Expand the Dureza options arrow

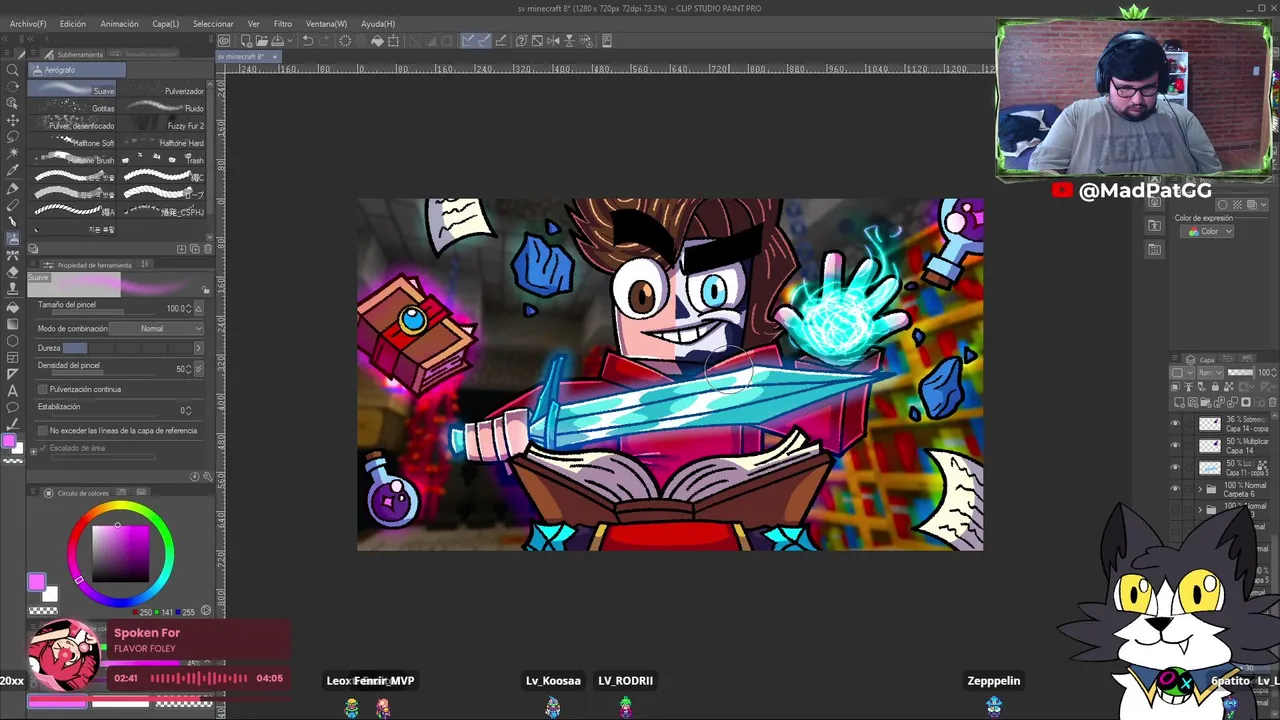tap(197, 348)
